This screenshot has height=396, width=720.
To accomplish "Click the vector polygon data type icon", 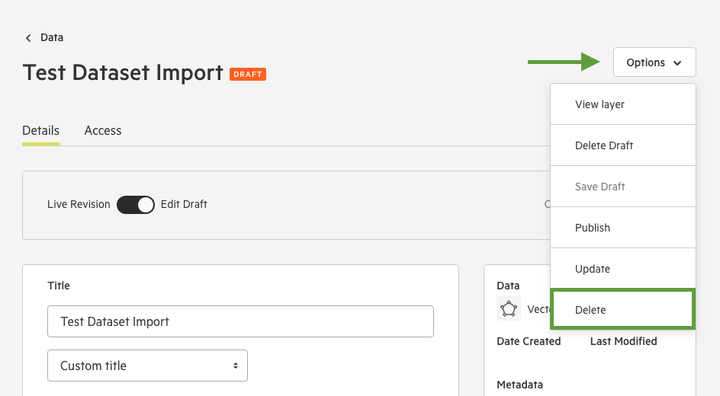I will pos(509,308).
